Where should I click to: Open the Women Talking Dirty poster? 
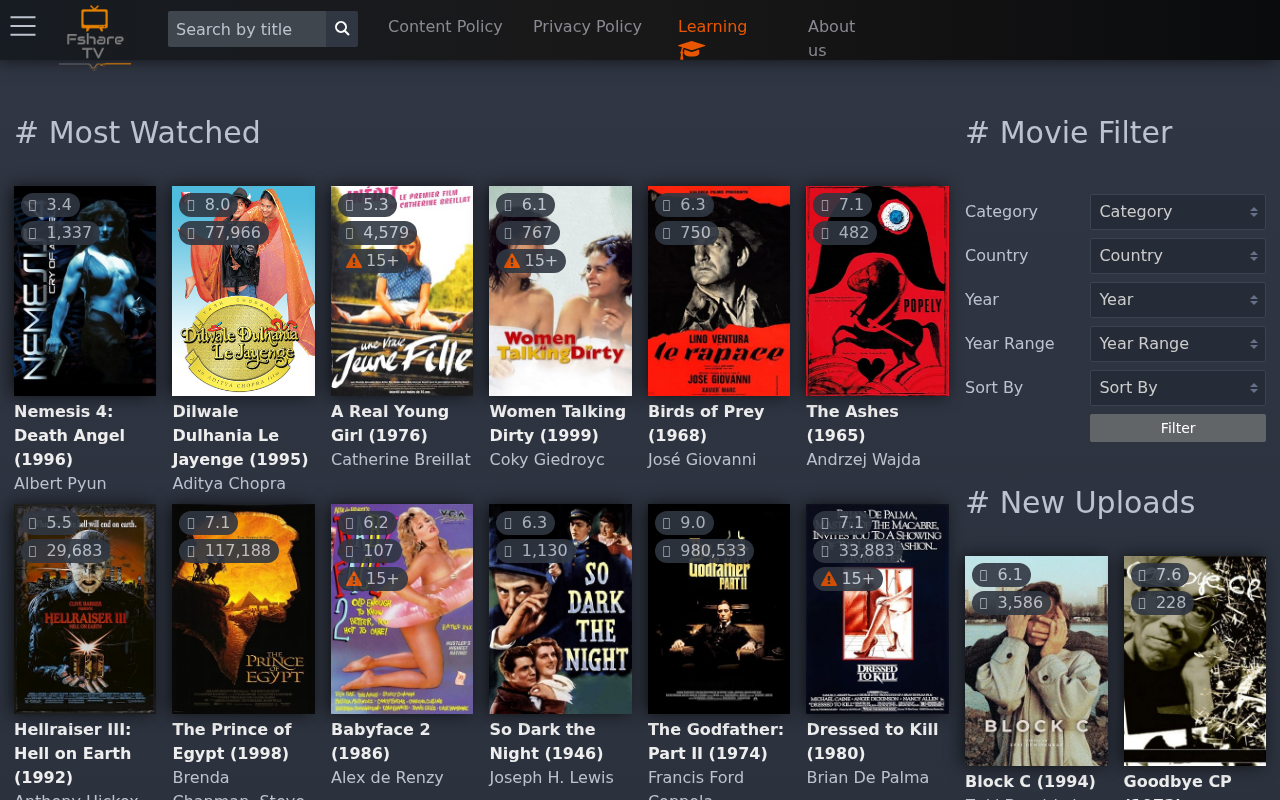click(x=560, y=291)
